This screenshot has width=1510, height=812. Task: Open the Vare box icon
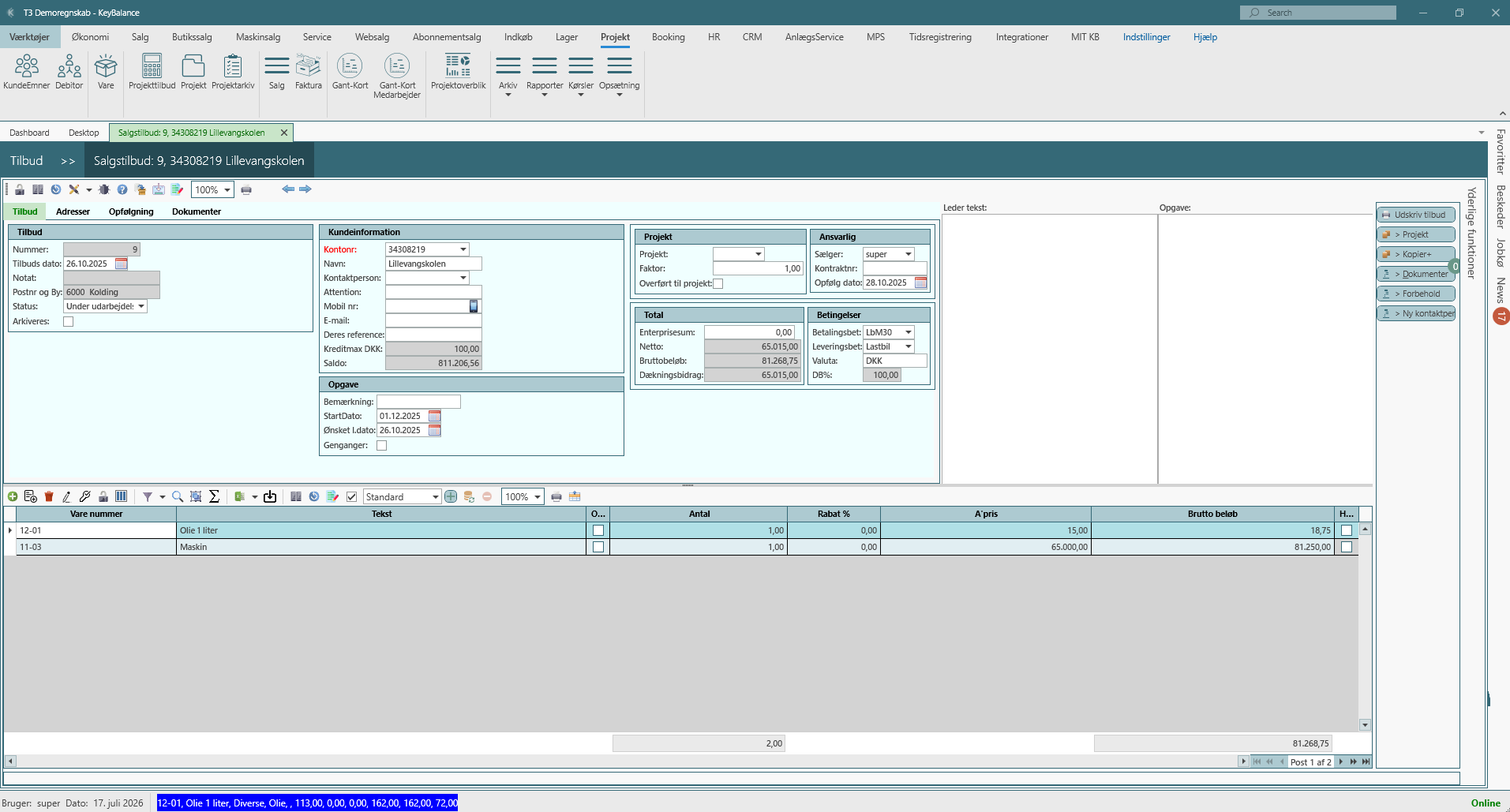tap(106, 72)
